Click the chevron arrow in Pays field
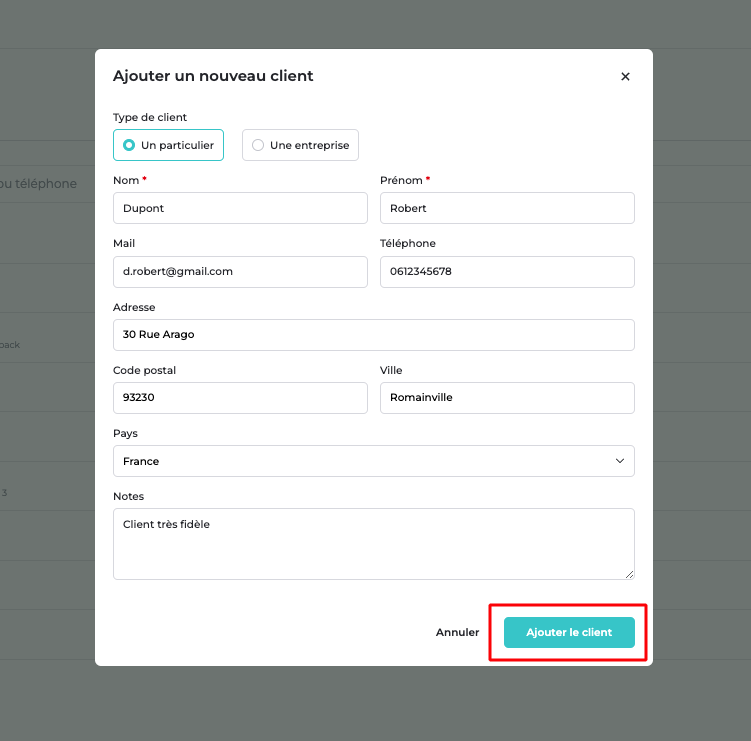The image size is (751, 741). pos(620,461)
